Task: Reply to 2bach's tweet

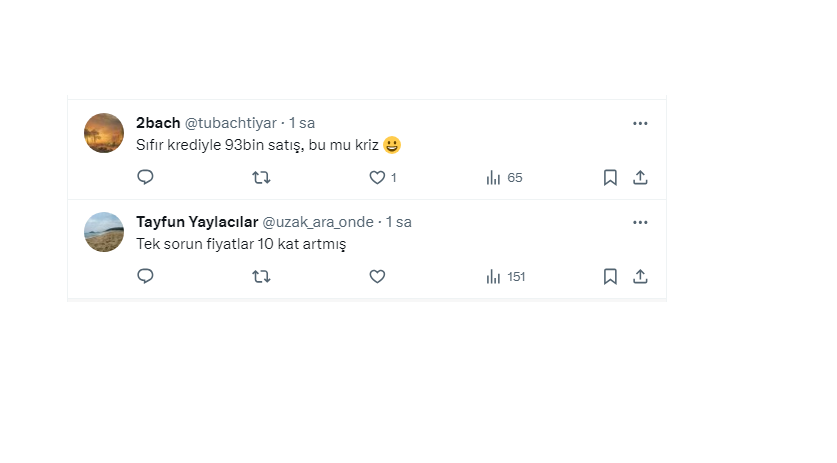Action: click(145, 177)
